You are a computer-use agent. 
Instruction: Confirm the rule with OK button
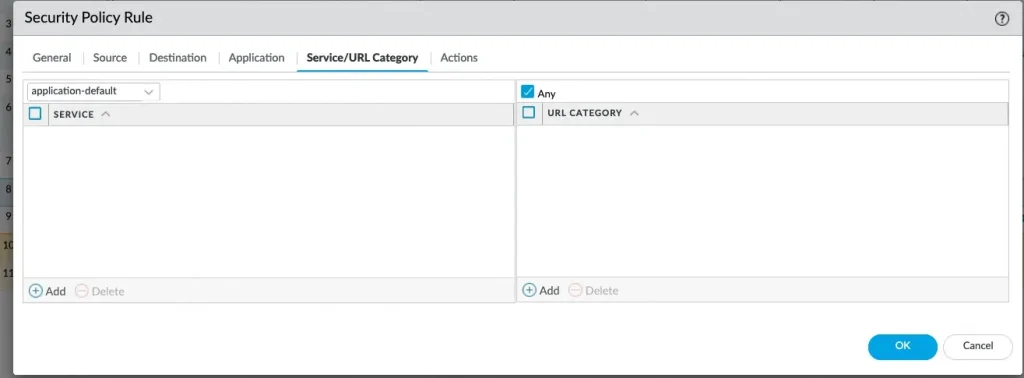903,346
